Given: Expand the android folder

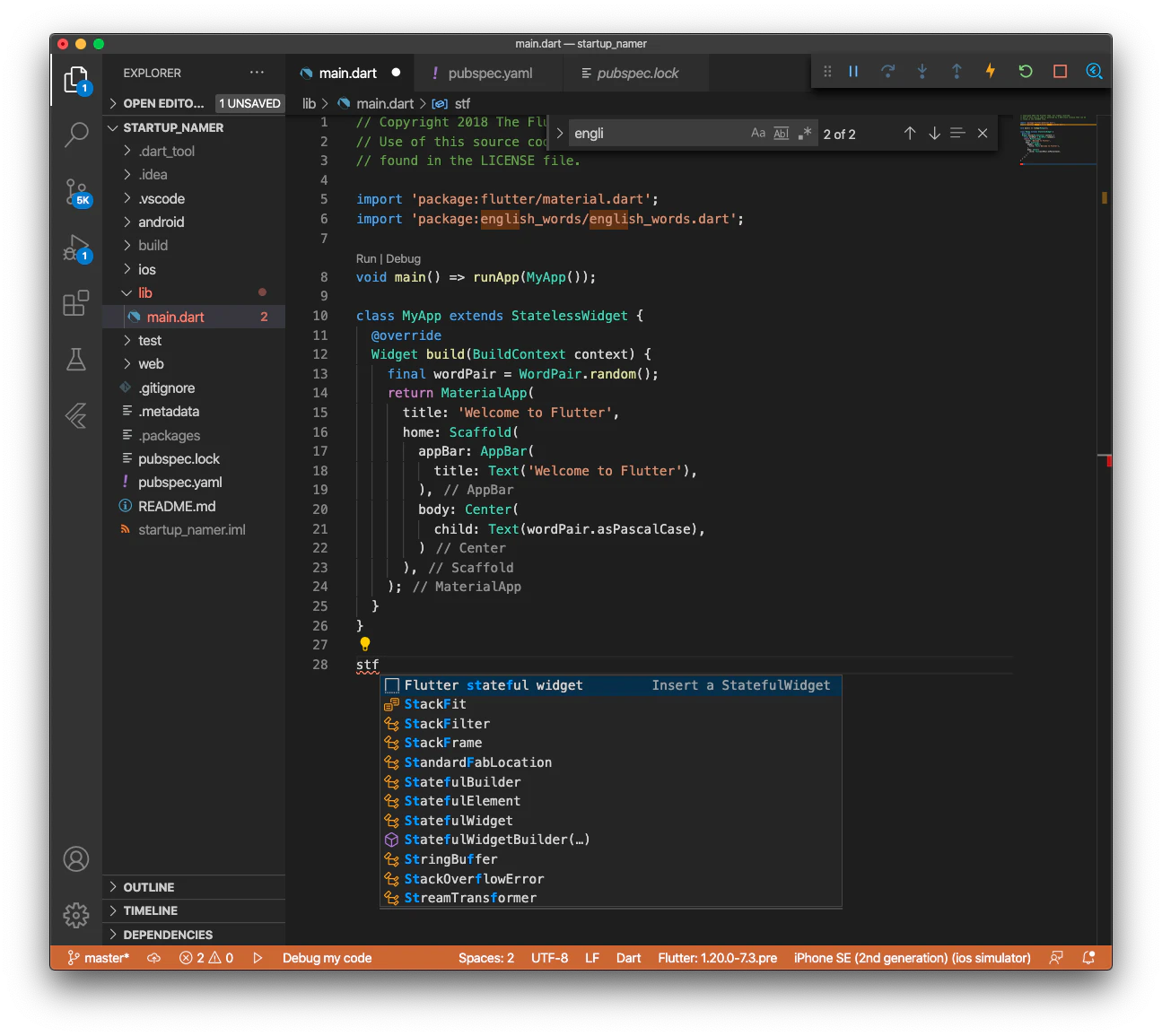Looking at the screenshot, I should 162,222.
